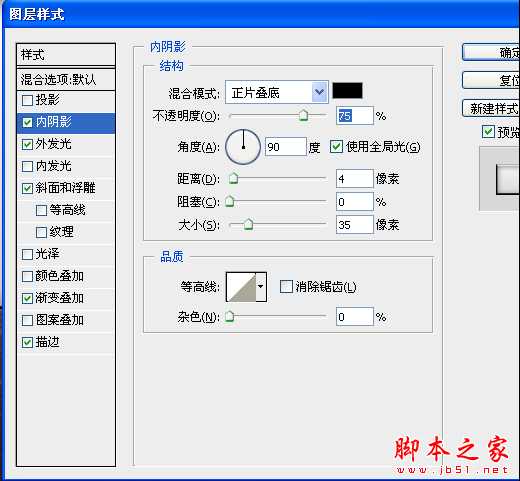The image size is (520, 481).
Task: Enable 消除锯齿 anti-aliased checkbox
Action: [x=286, y=286]
